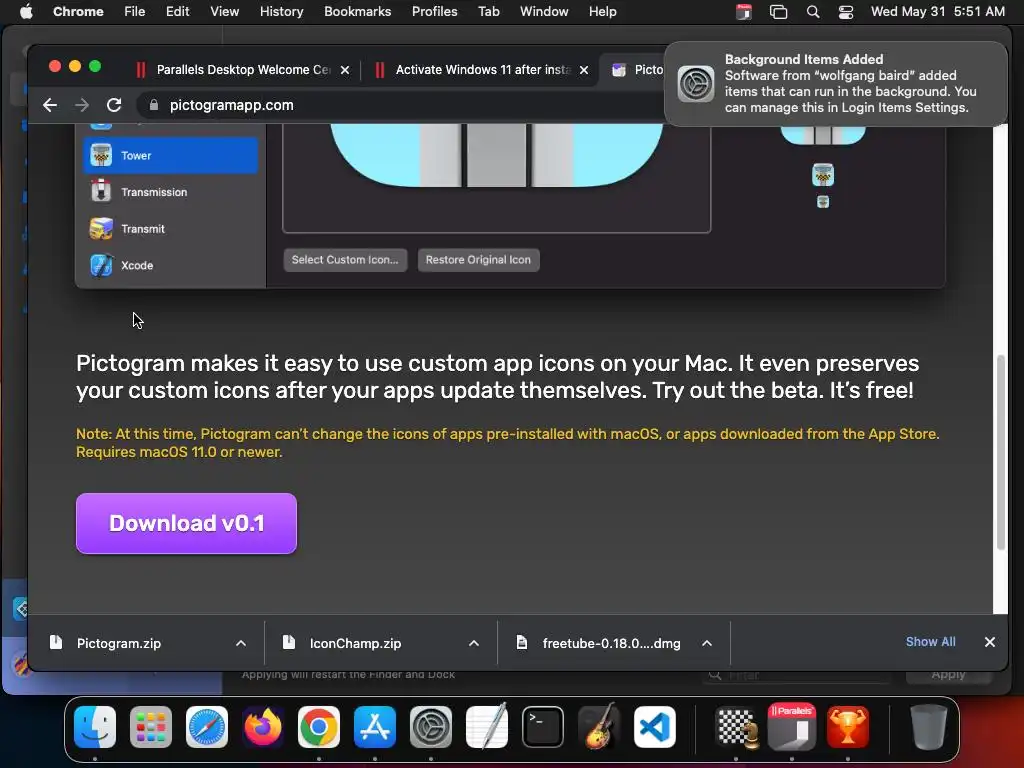Viewport: 1024px width, 768px height.
Task: Select Transmit in the app list
Action: (170, 229)
